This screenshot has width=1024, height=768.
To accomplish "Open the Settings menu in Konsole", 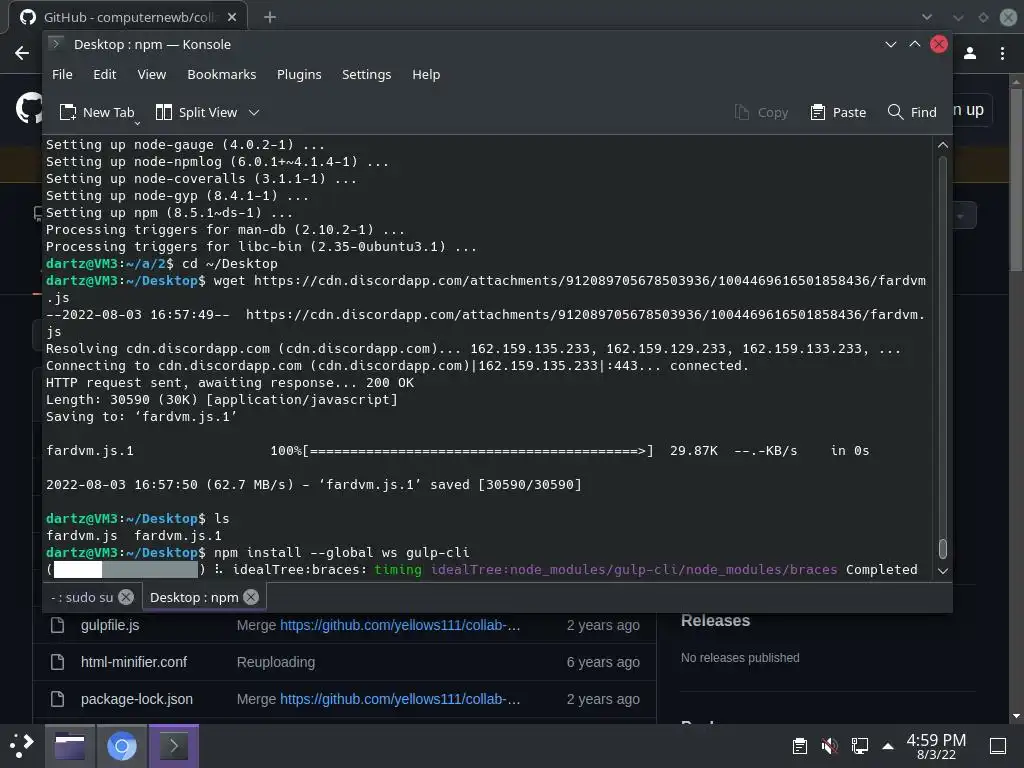I will [366, 74].
